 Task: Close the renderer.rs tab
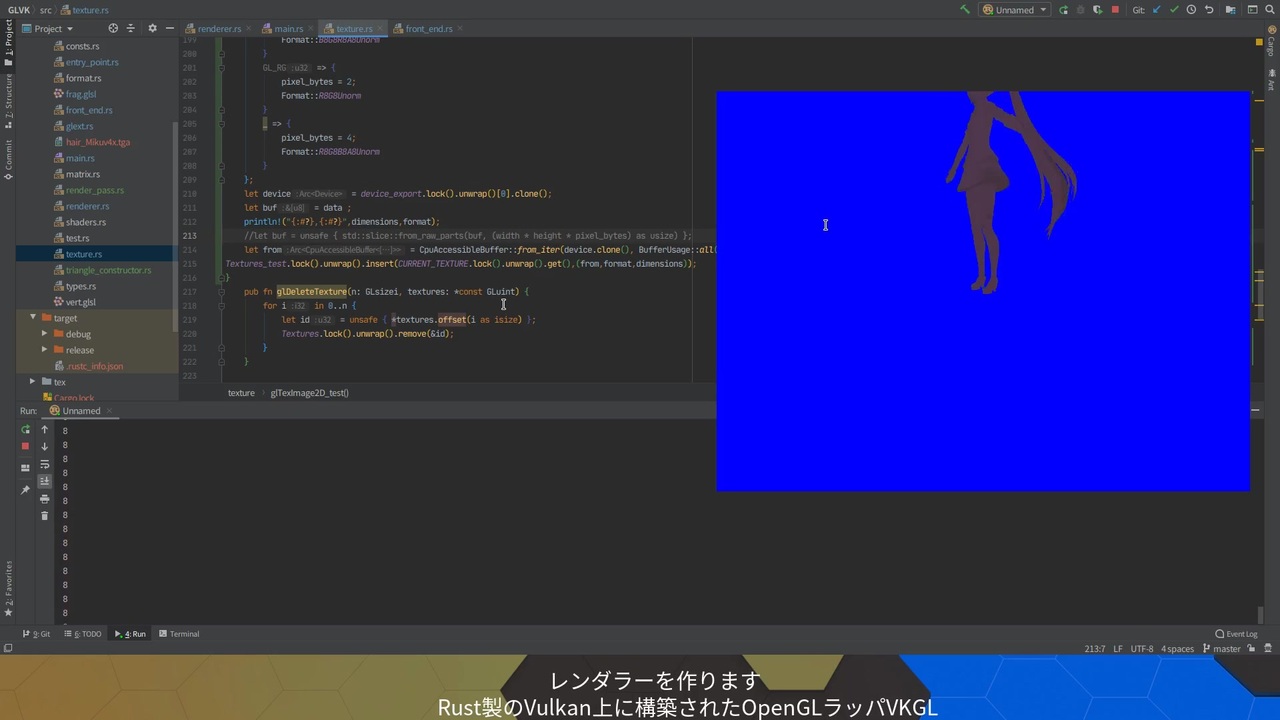click(250, 29)
